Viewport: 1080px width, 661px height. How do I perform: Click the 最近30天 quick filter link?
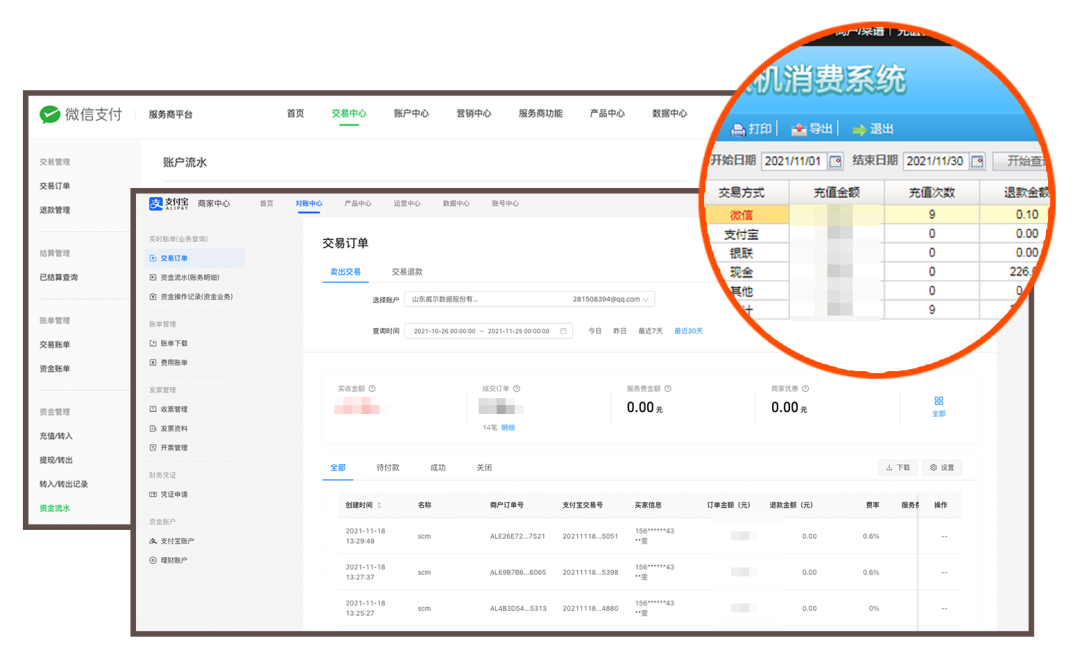click(x=688, y=331)
